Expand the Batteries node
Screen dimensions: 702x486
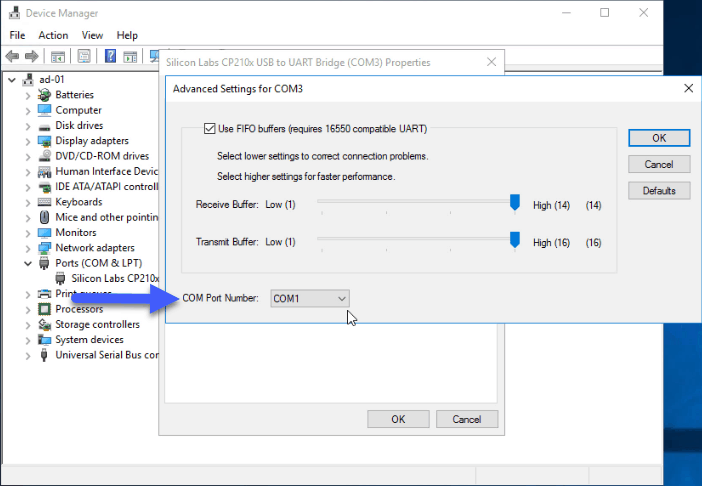coord(28,95)
